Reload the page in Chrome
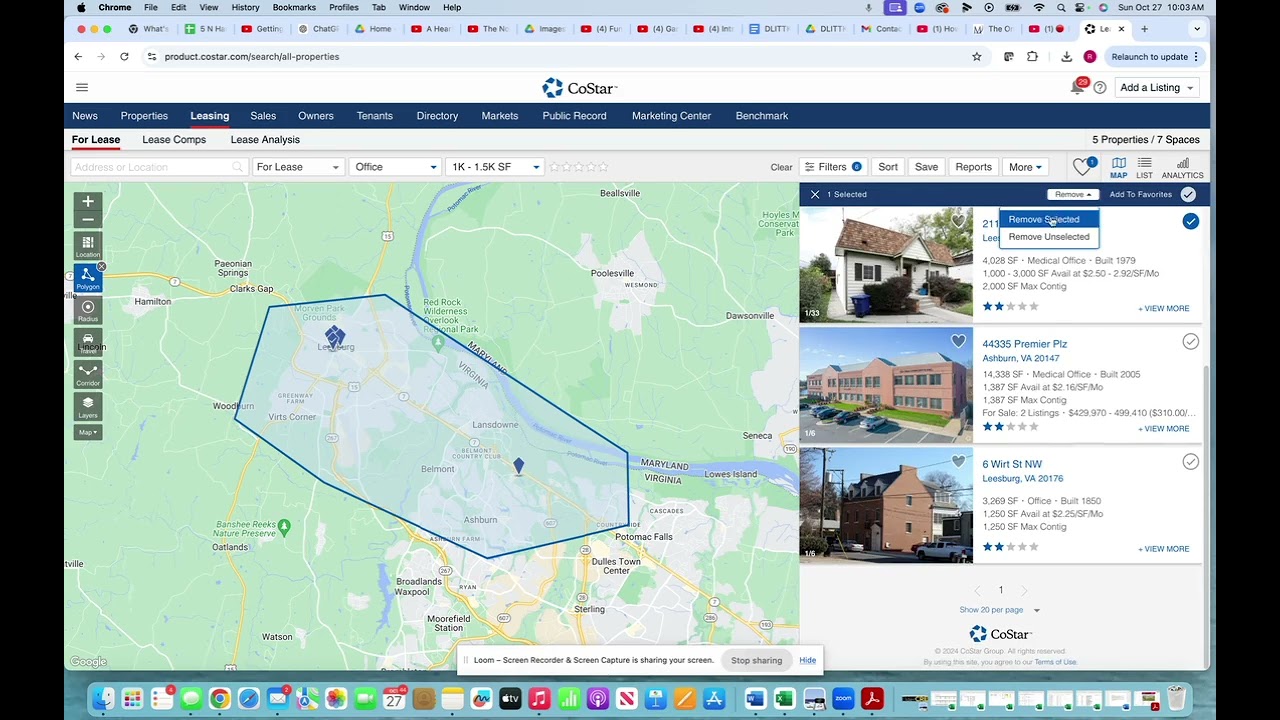This screenshot has height=720, width=1280. 124,57
